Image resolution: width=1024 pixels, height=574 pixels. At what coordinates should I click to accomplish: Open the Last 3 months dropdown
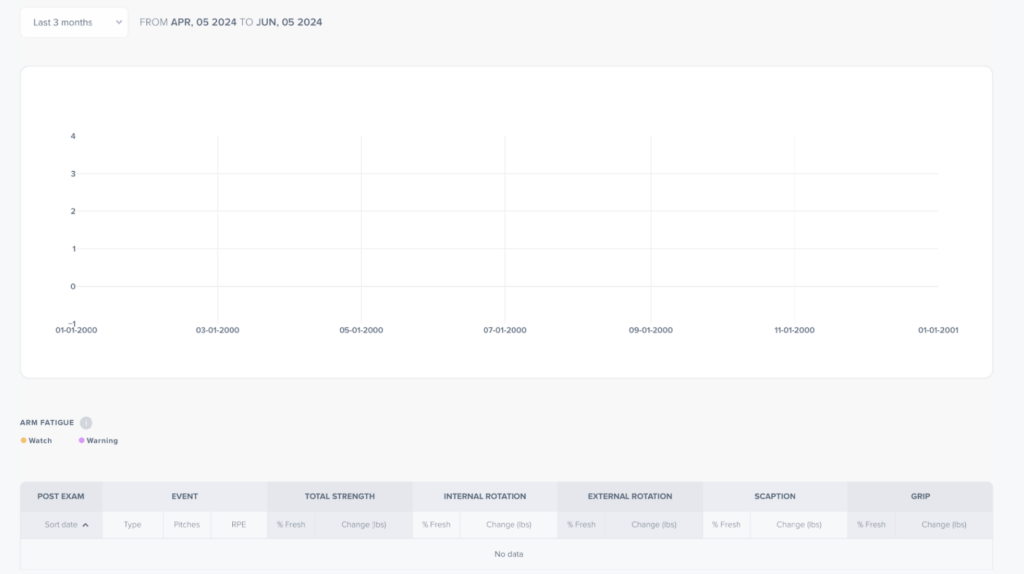click(75, 22)
